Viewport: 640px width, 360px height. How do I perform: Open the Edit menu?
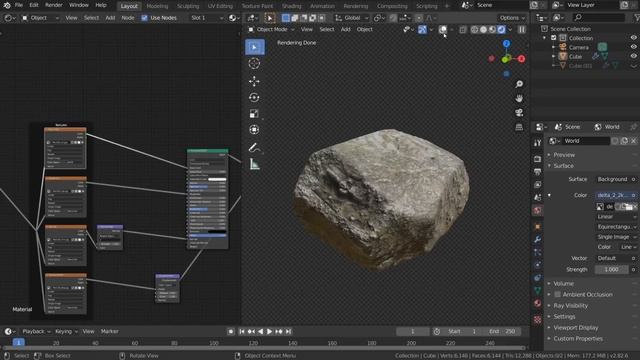coord(34,5)
